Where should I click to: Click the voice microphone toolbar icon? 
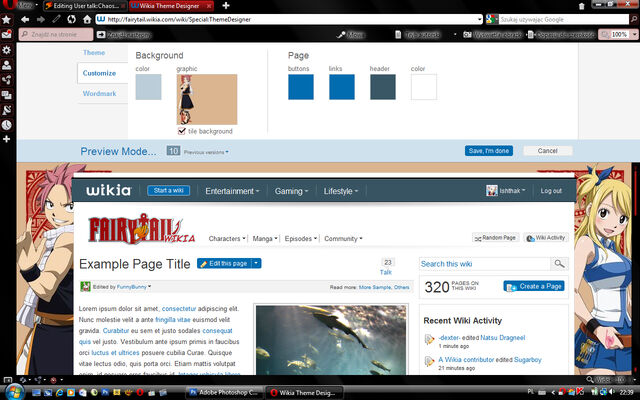pyautogui.click(x=340, y=35)
